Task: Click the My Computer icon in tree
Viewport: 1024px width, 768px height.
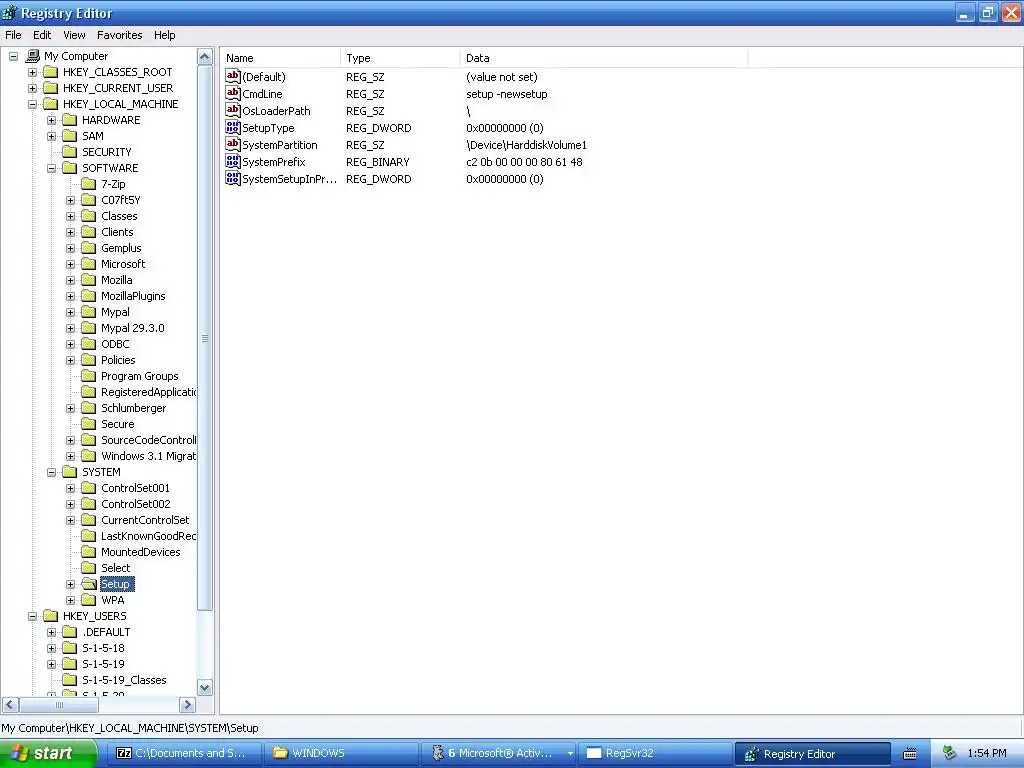Action: coord(32,56)
